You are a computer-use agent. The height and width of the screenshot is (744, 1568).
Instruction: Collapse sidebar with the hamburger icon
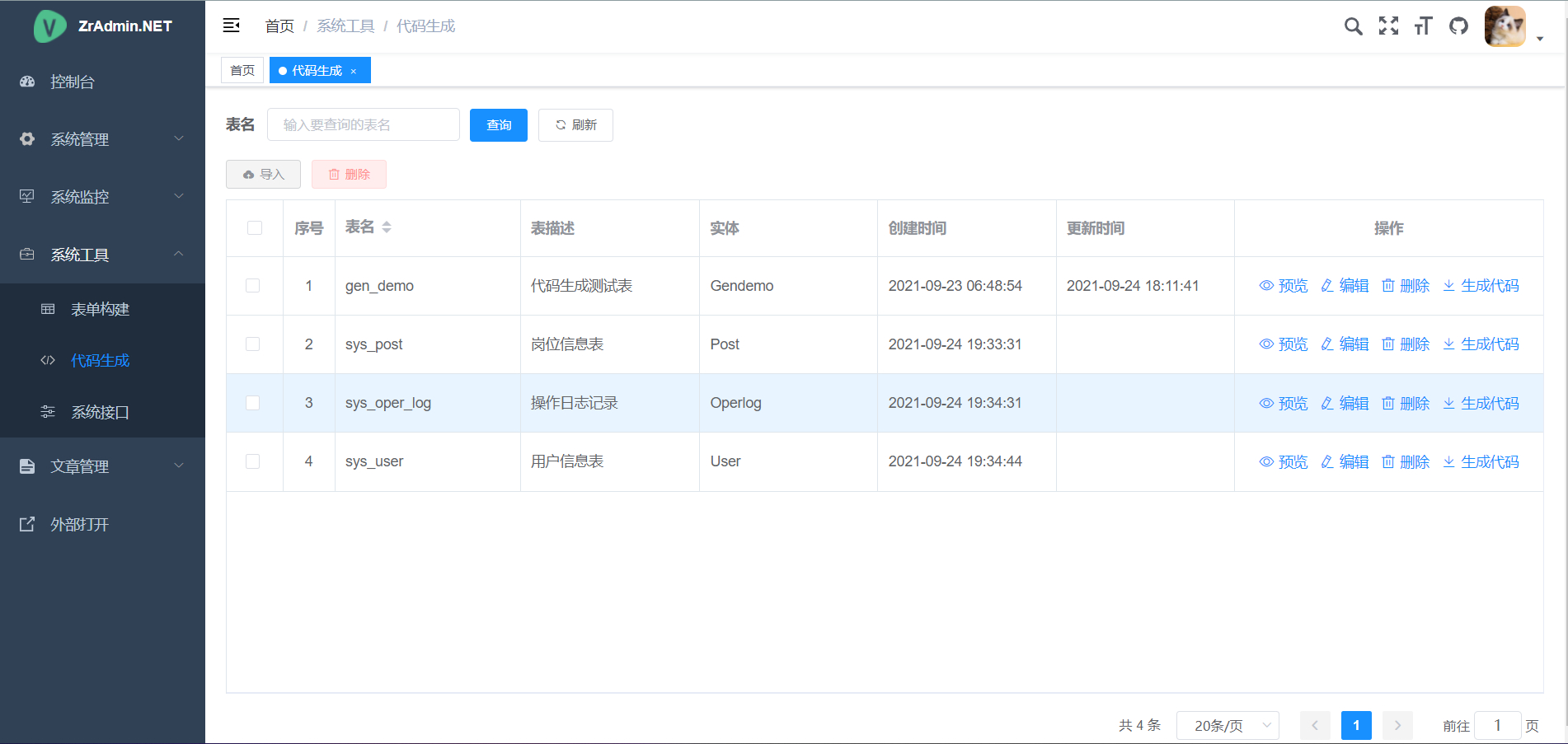(x=232, y=26)
